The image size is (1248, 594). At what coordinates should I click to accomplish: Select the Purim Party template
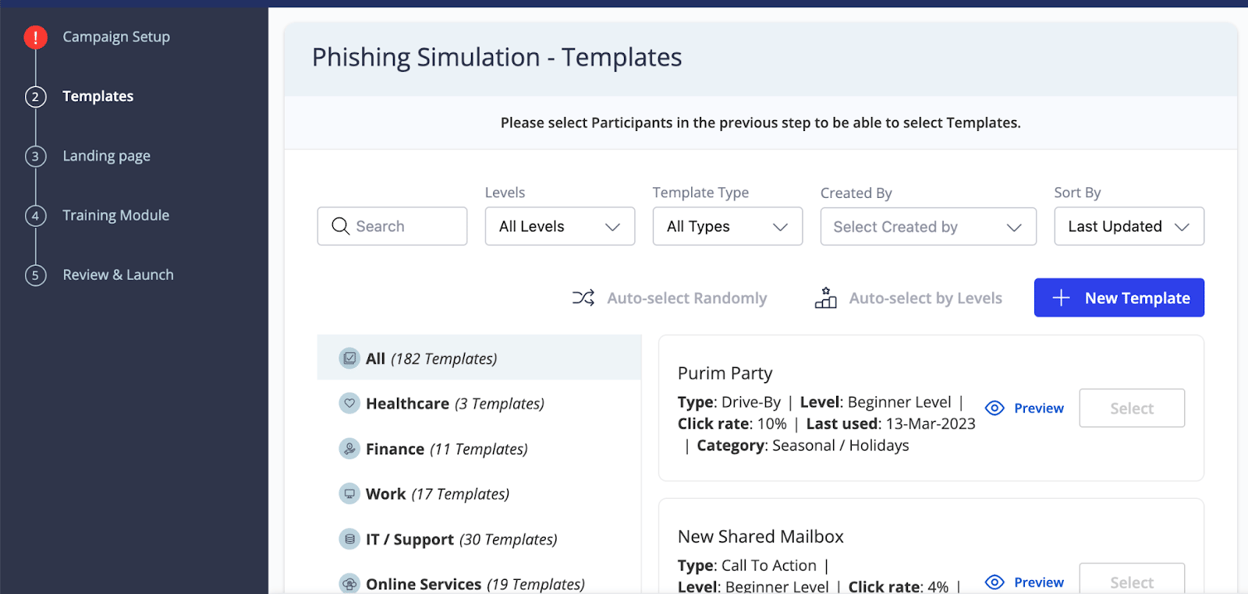(1131, 408)
